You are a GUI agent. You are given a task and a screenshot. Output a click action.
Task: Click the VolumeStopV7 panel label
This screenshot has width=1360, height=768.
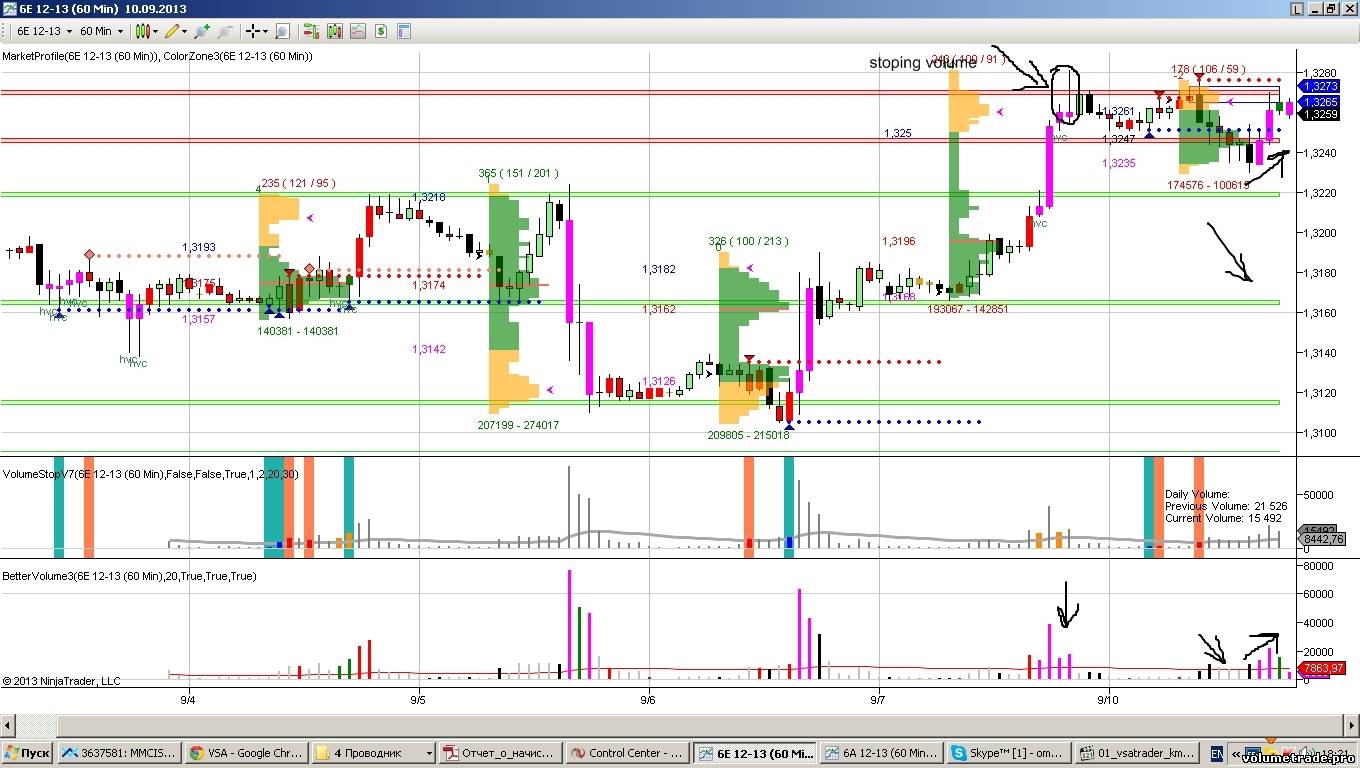pyautogui.click(x=150, y=473)
